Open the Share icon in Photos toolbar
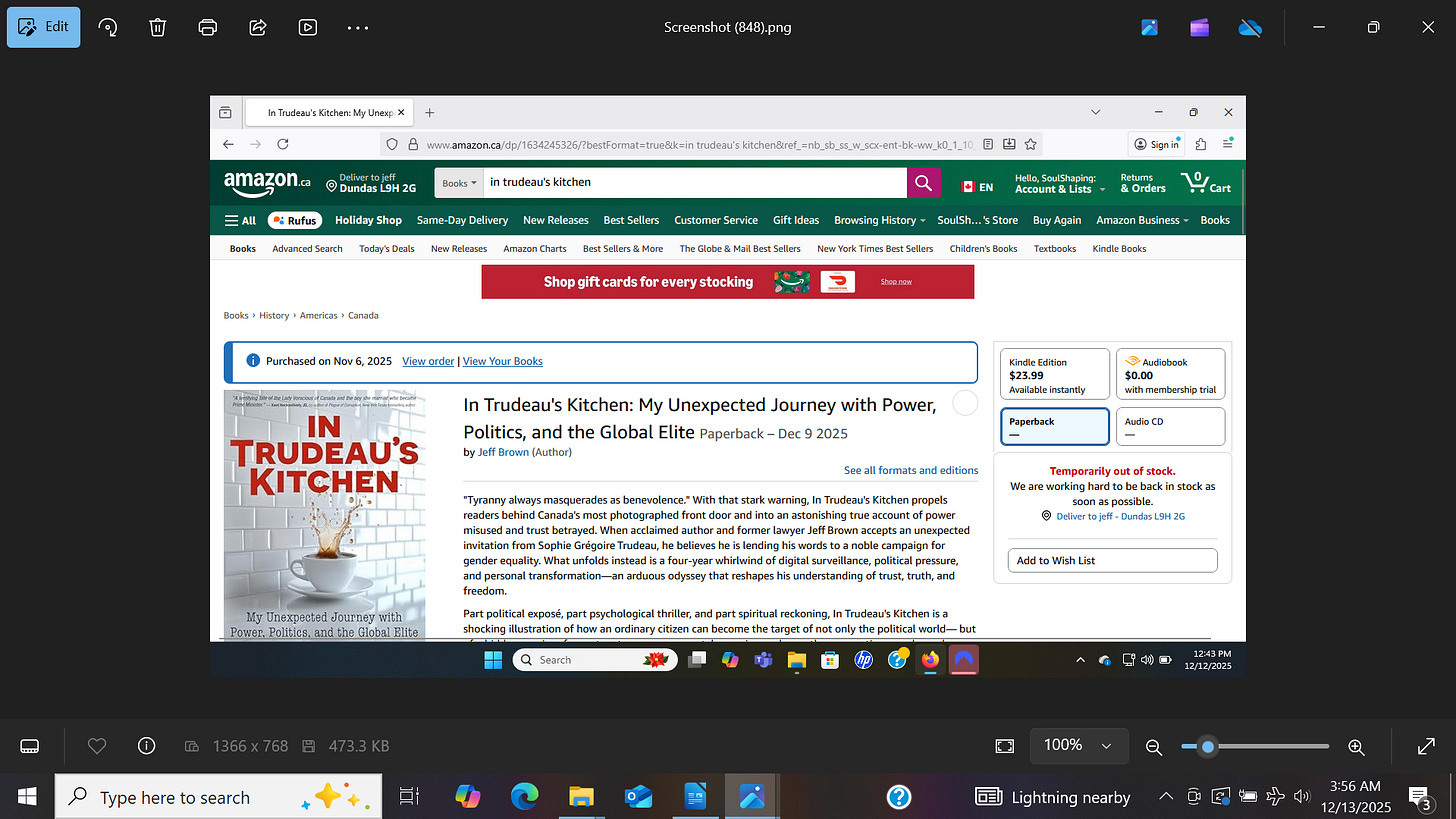1456x819 pixels. tap(258, 27)
